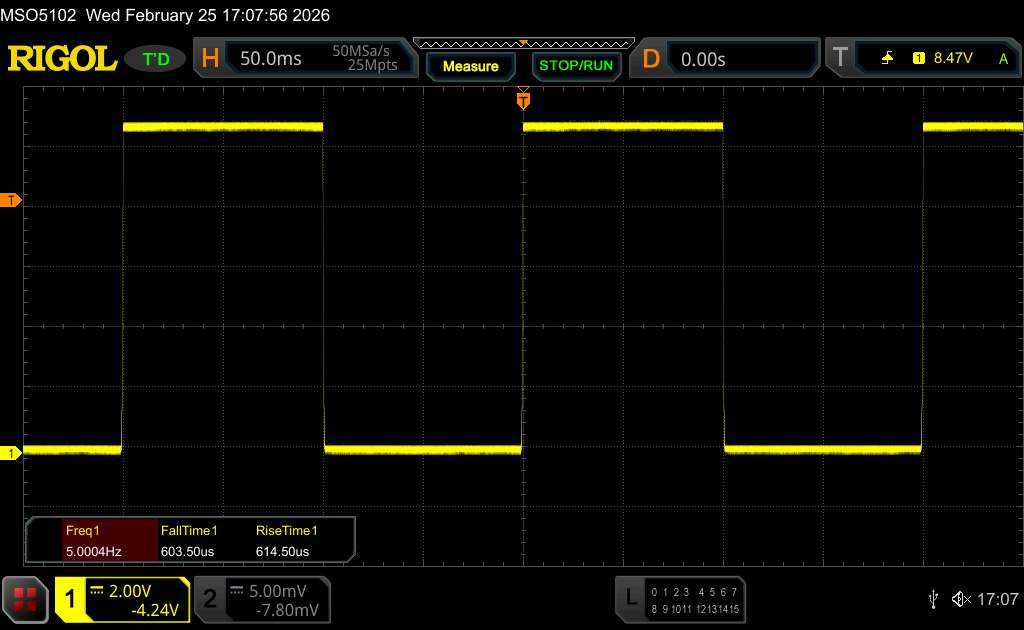Toggle the STOP/RUN acquisition button
Viewport: 1024px width, 630px height.
point(575,66)
